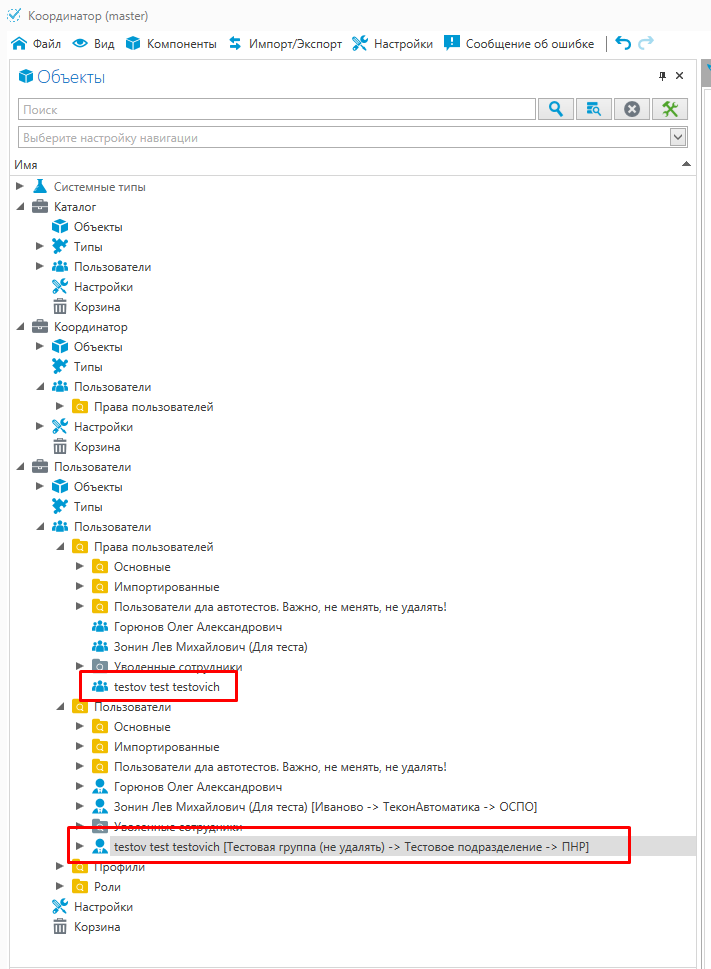Open the navigation settings dropdown
The height and width of the screenshot is (969, 711).
point(678,137)
